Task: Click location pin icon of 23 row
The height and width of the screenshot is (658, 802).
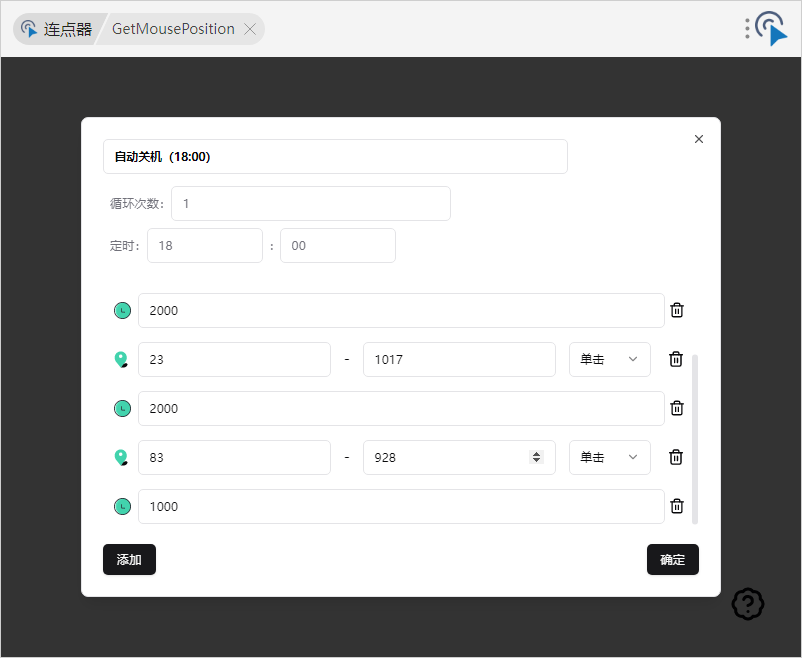Action: 121,359
